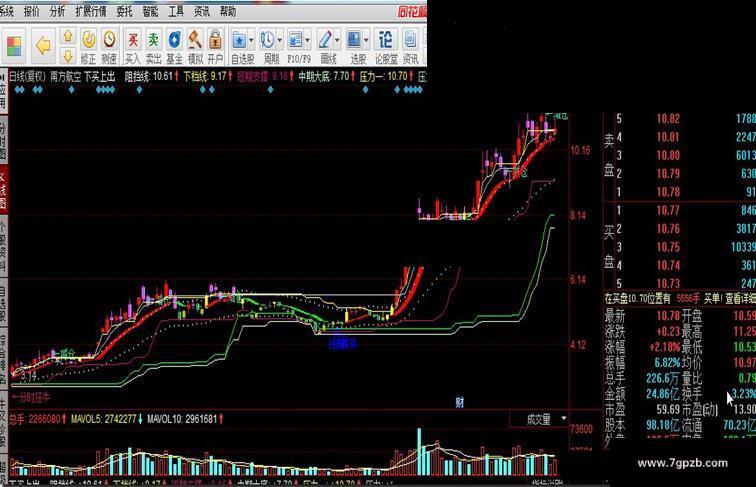Image resolution: width=756 pixels, height=487 pixels.
Task: Click sell level 1 price 10.78
Action: [668, 192]
